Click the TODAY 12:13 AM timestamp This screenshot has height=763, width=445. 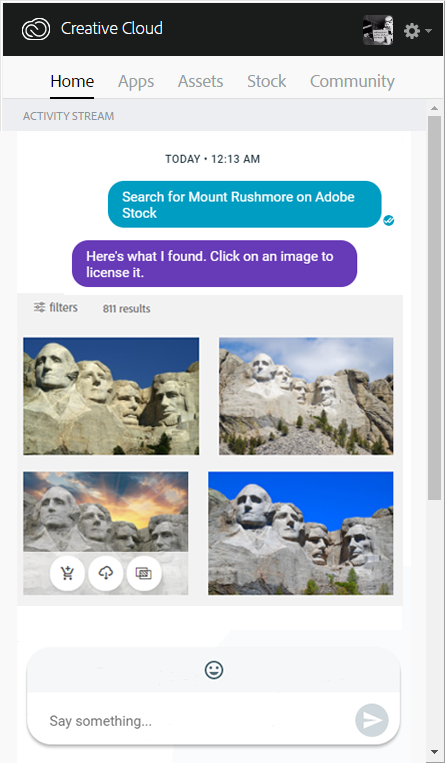213,159
